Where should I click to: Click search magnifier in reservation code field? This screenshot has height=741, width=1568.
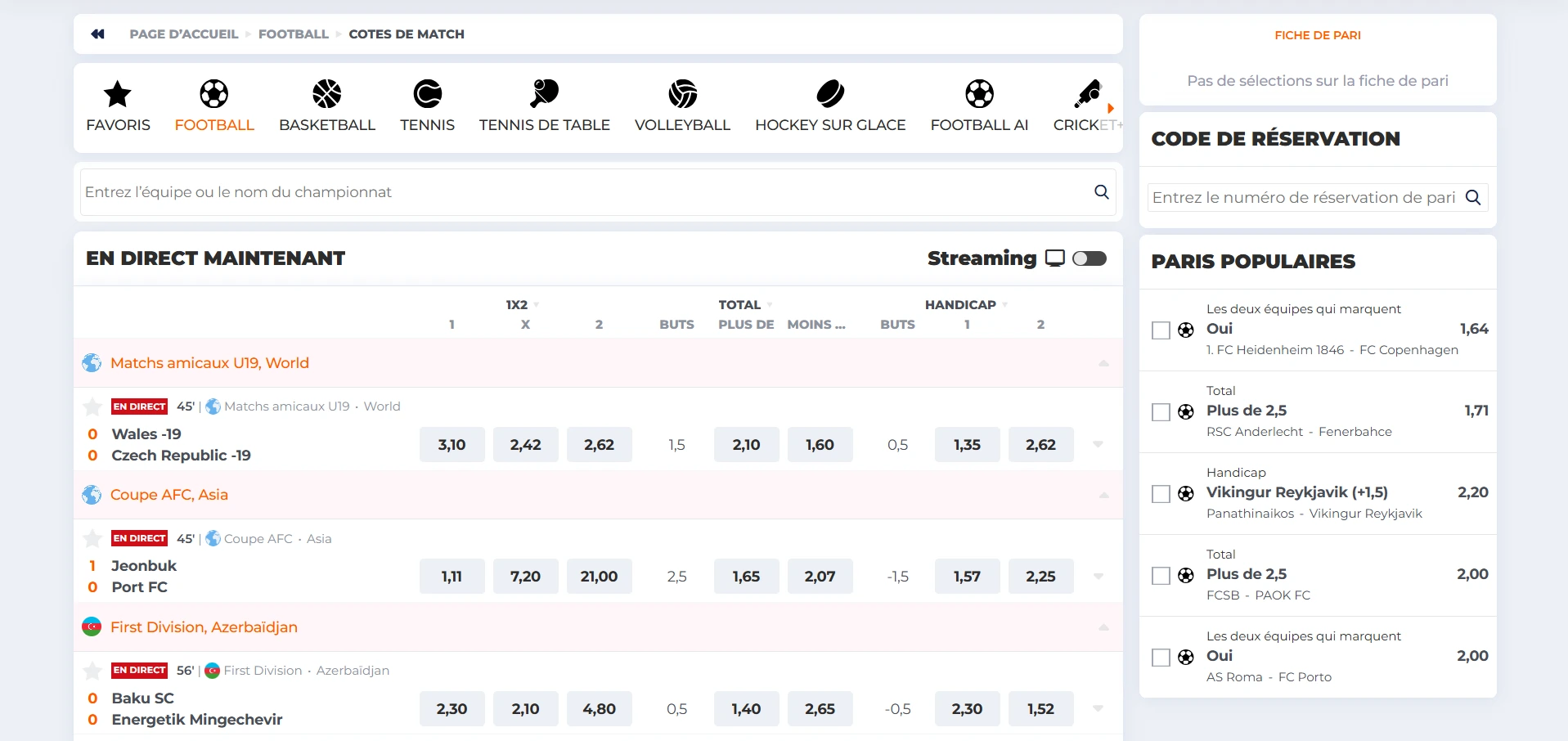pyautogui.click(x=1473, y=198)
